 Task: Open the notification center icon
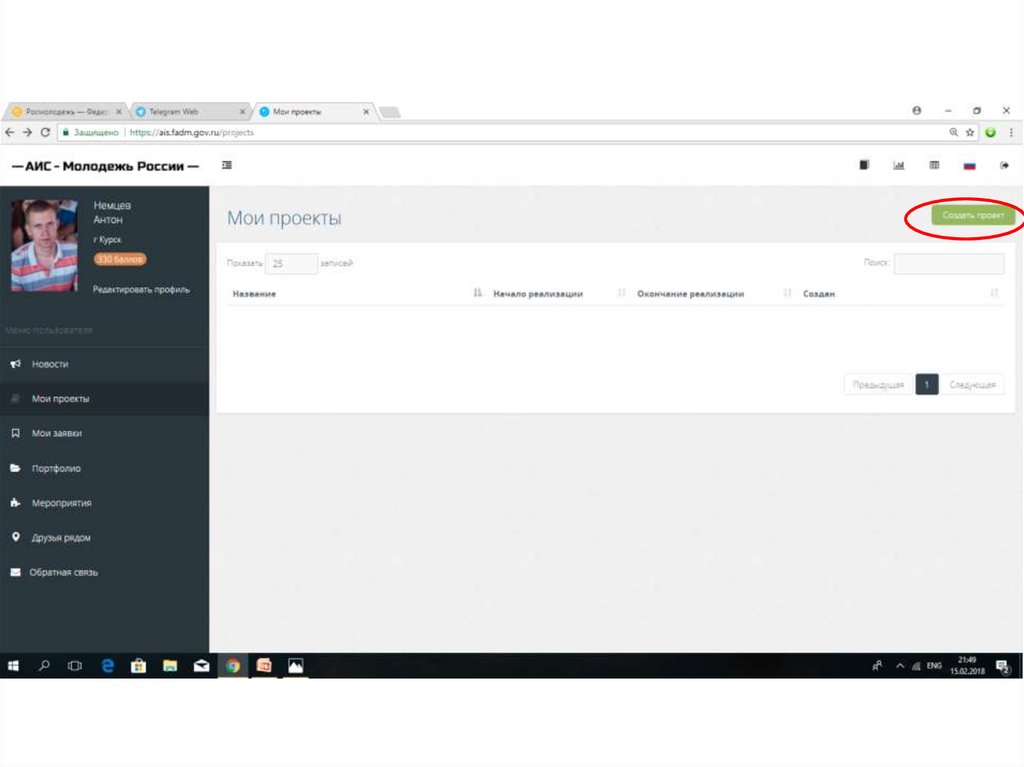click(1003, 666)
